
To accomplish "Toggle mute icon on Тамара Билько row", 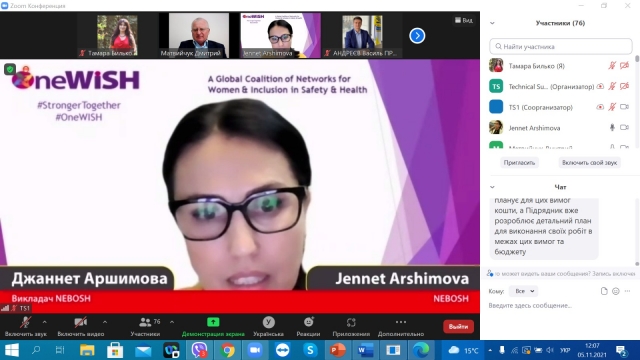I will pos(612,66).
